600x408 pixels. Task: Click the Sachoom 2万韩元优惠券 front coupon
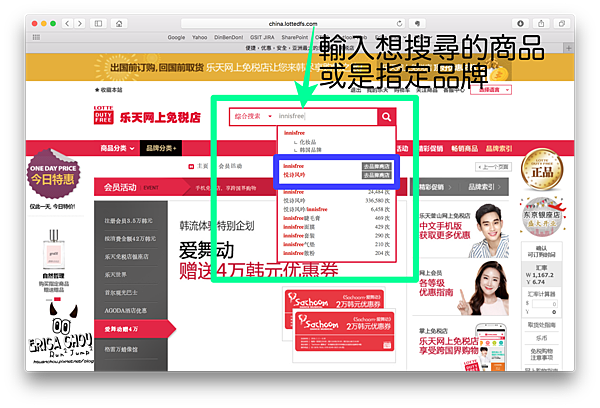click(344, 333)
